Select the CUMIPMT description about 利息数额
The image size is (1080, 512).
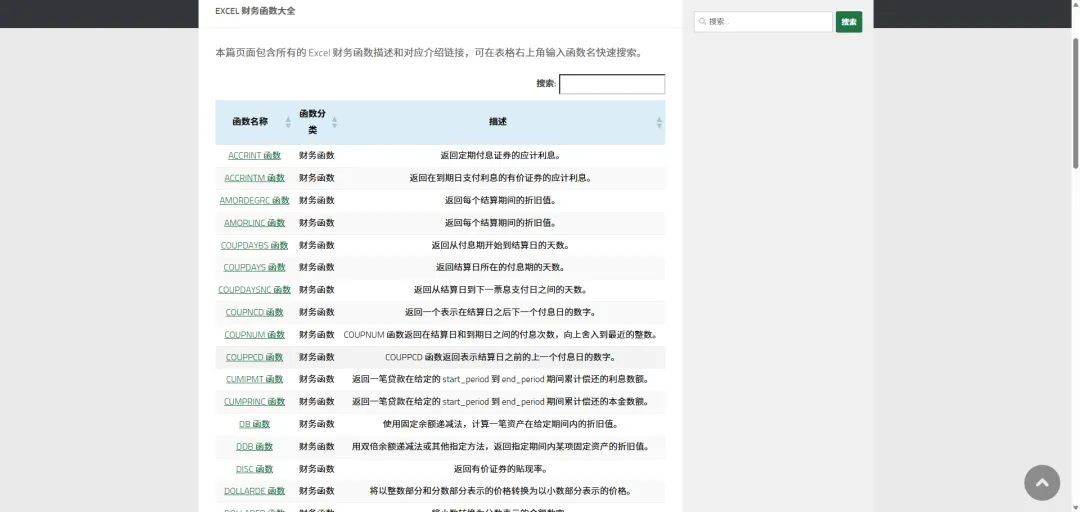[500, 379]
